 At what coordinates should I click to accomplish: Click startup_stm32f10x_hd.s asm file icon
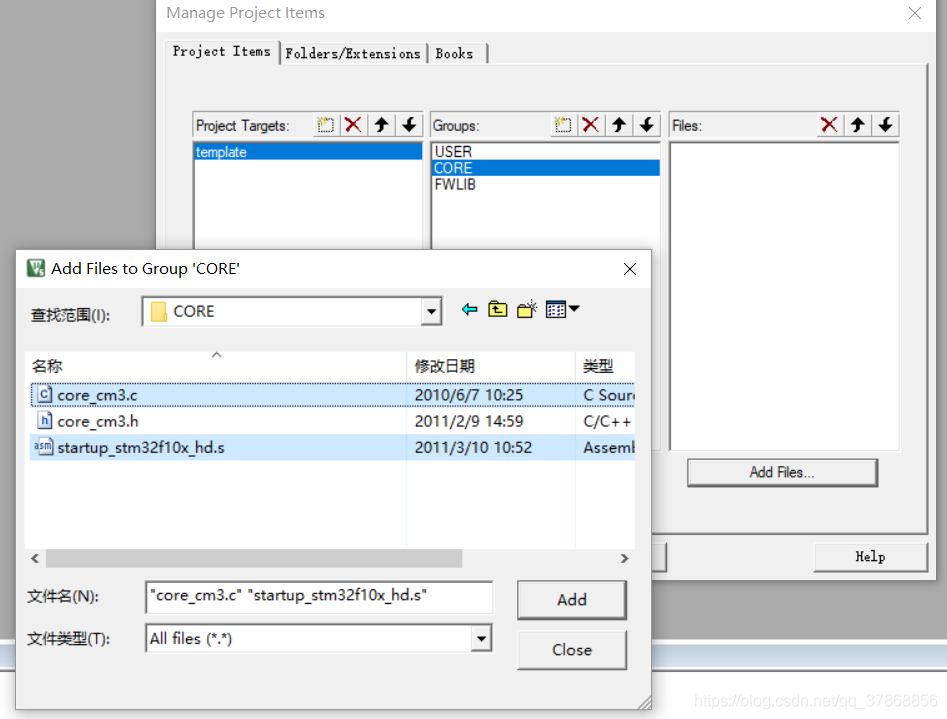point(43,447)
